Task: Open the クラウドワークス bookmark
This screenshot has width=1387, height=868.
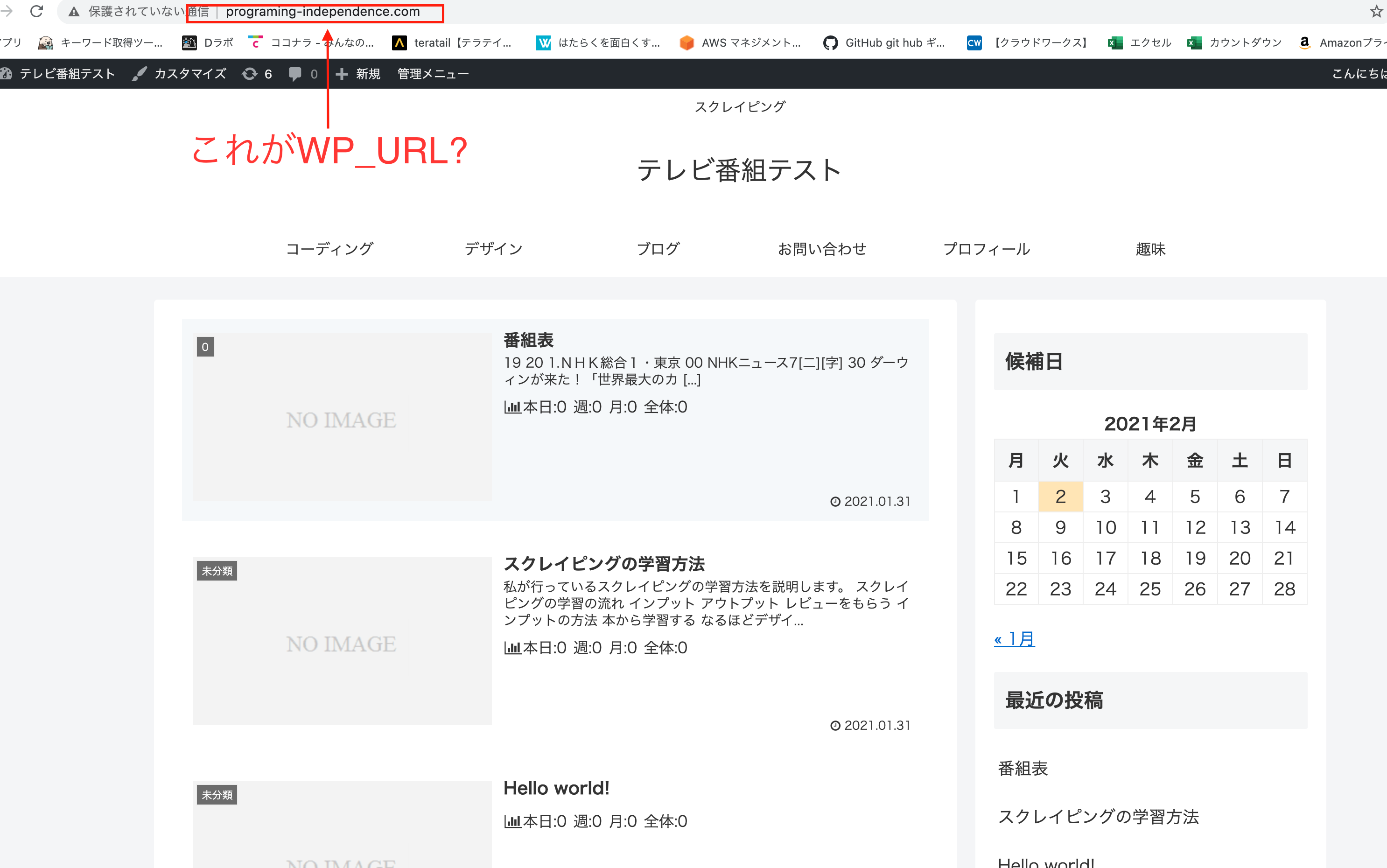Action: tap(1028, 42)
